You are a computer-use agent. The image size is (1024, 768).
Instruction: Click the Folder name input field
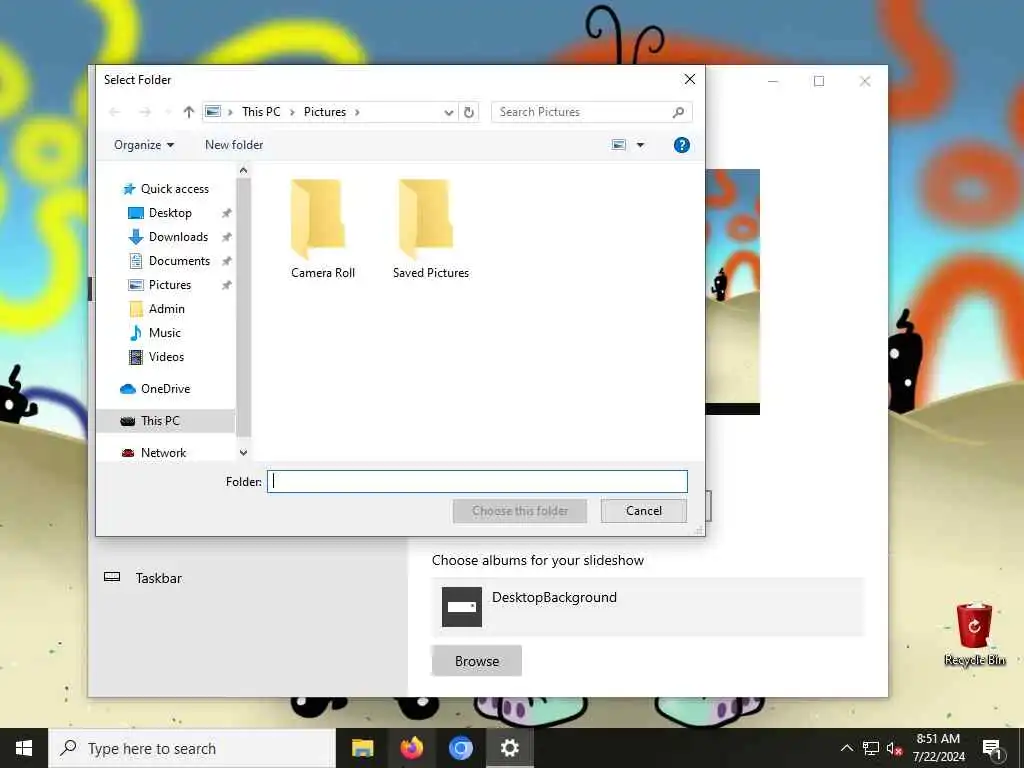point(477,482)
